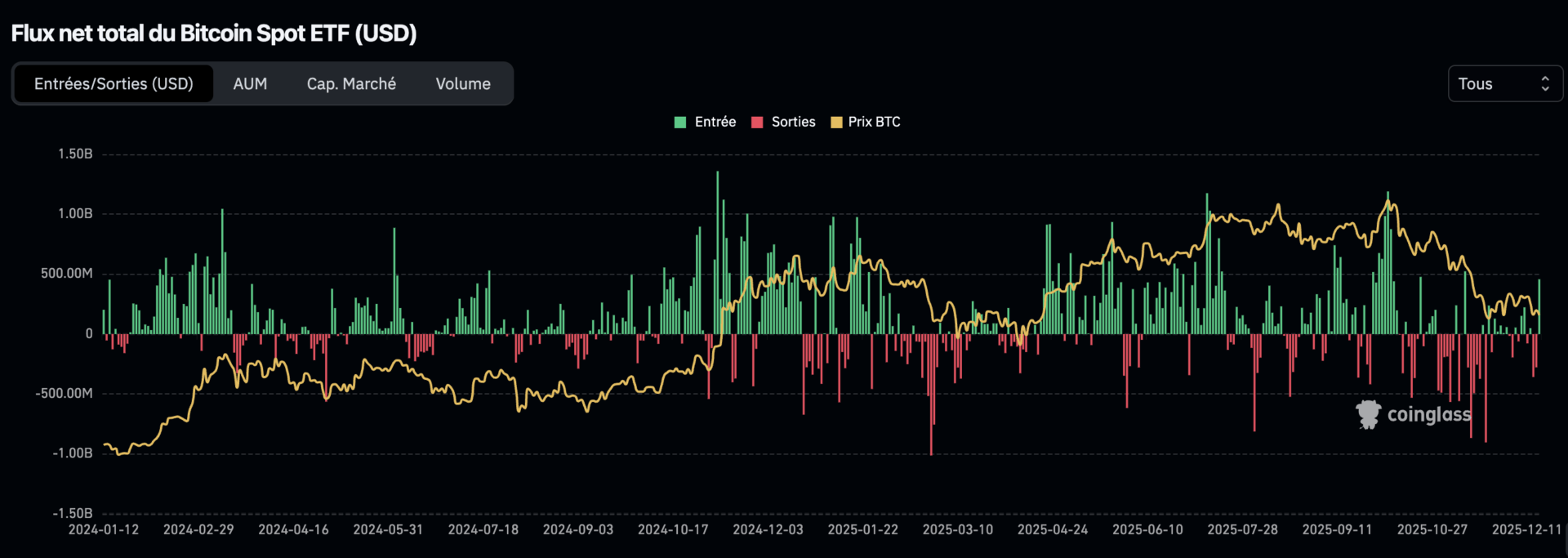Click the yellow Prix BTC color swatch
The height and width of the screenshot is (558, 1568).
tap(836, 123)
